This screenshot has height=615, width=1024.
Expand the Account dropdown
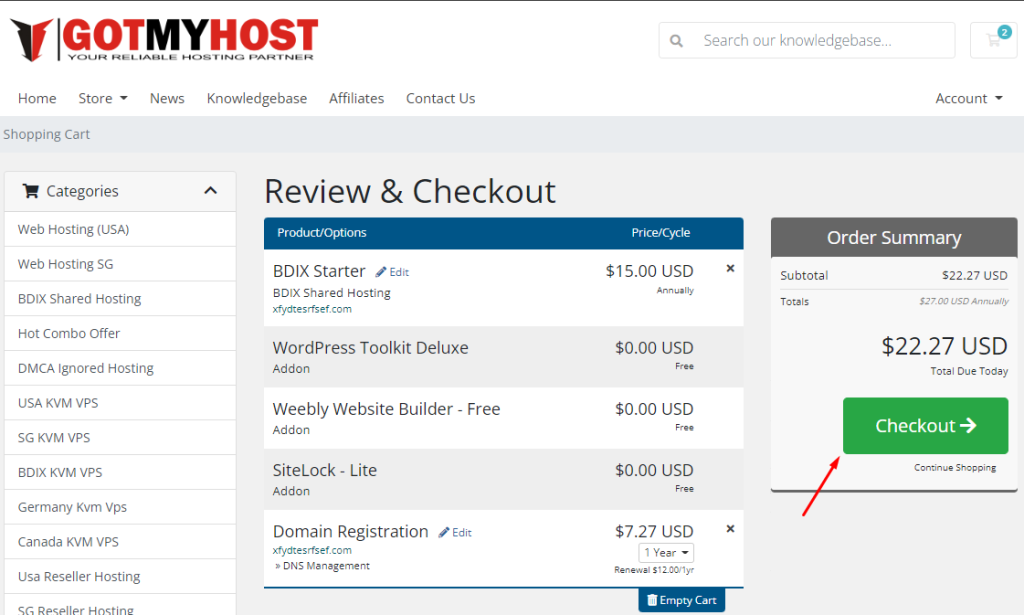(x=968, y=98)
